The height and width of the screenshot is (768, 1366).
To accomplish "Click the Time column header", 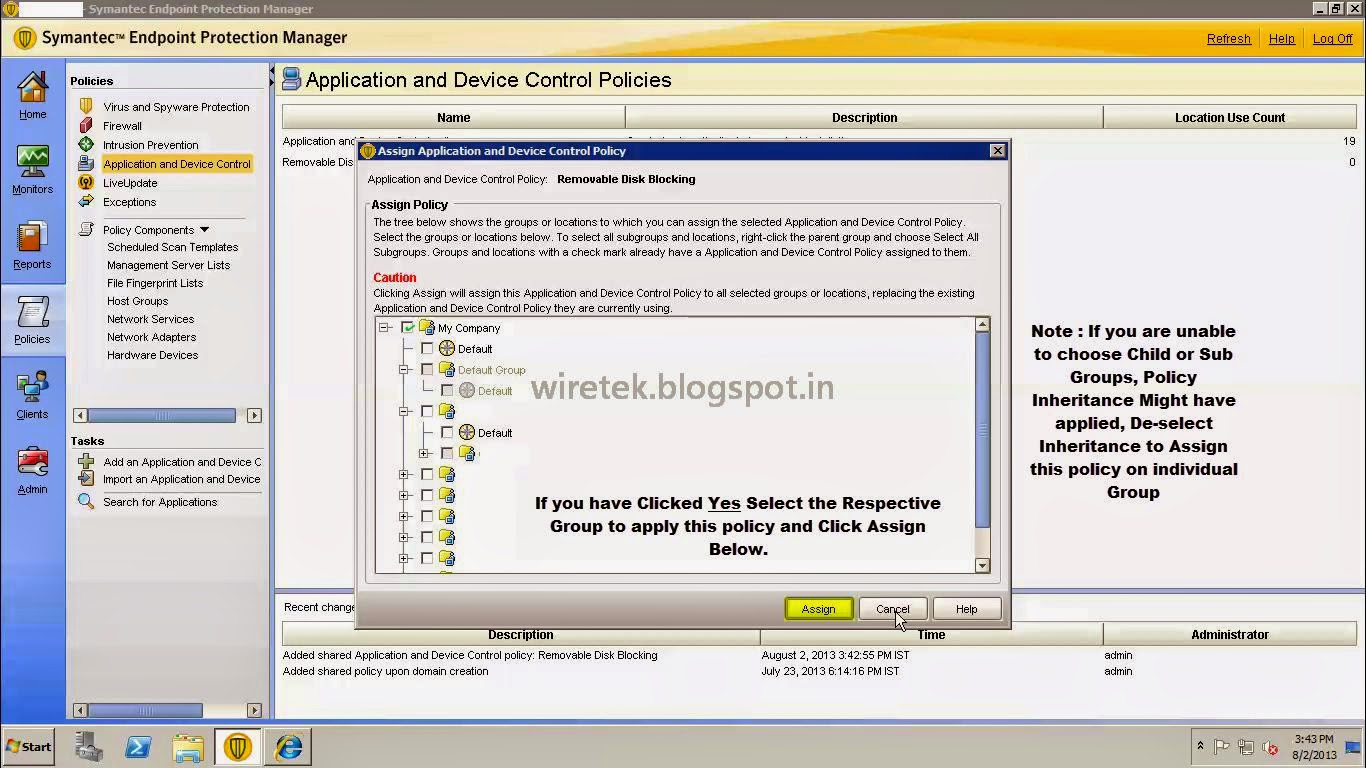I will (931, 634).
